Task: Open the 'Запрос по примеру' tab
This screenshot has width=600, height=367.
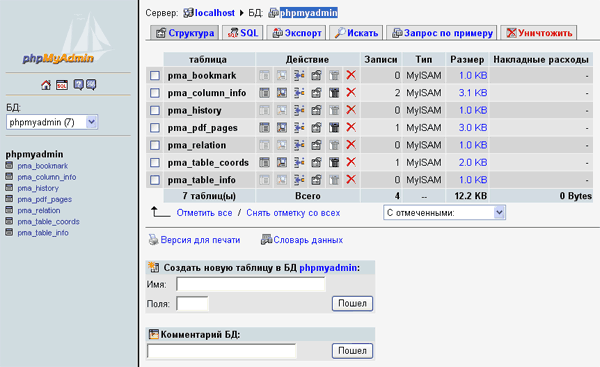Action: coord(442,33)
